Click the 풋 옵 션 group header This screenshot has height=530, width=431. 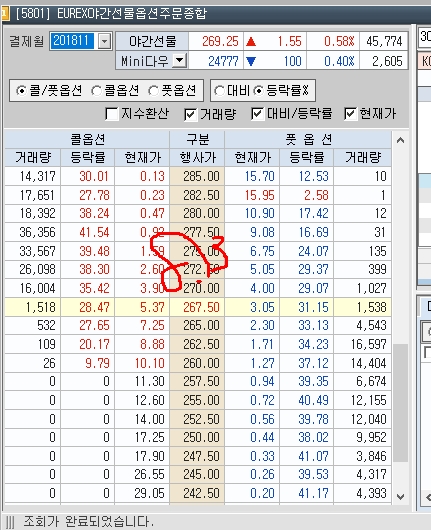(308, 139)
